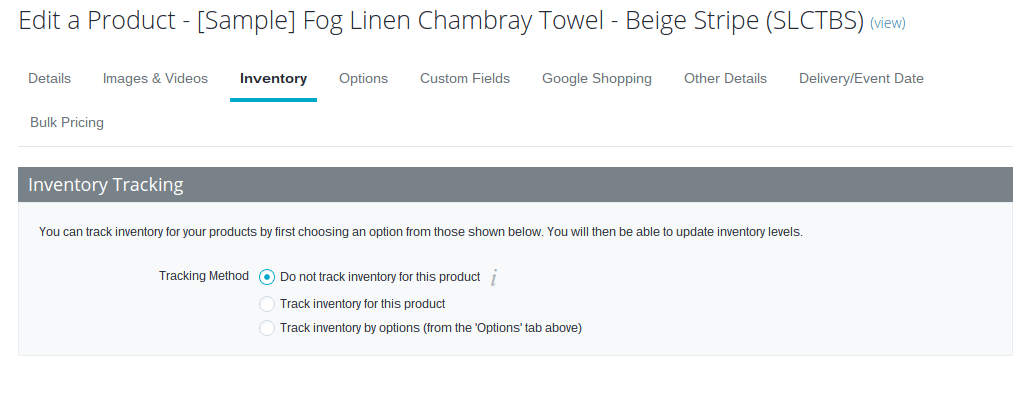Enable the 'Track inventory by options' radio circle
Screen dimensions: 1028x396
click(x=267, y=328)
